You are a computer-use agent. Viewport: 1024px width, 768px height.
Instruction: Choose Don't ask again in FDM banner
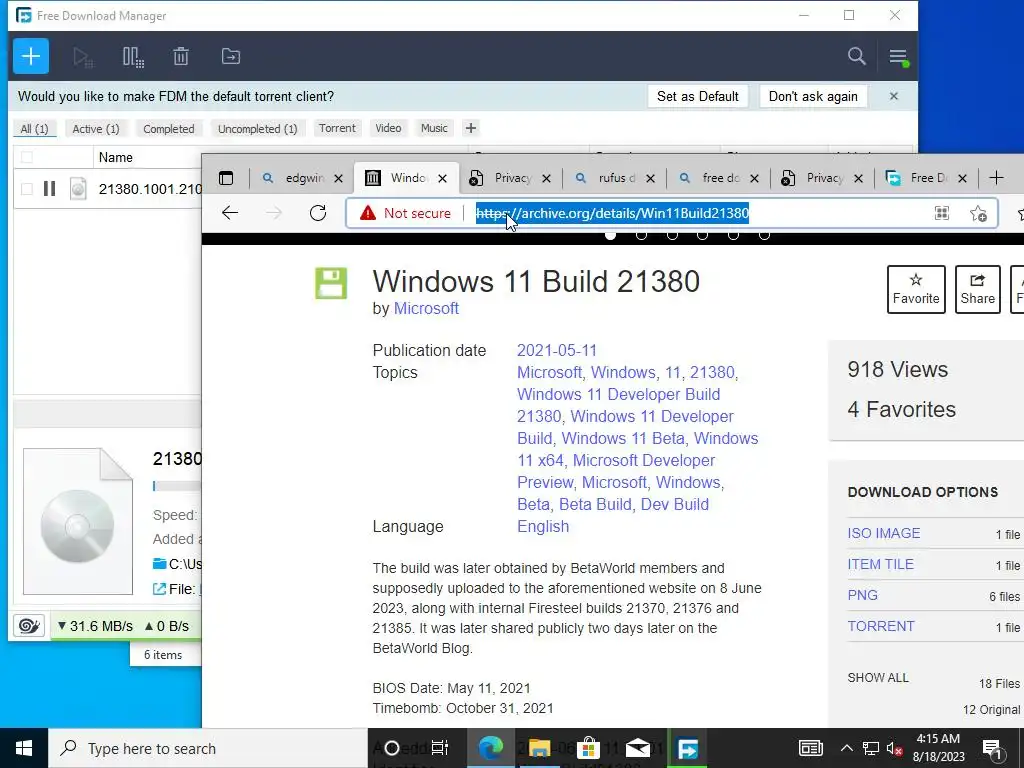tap(813, 97)
